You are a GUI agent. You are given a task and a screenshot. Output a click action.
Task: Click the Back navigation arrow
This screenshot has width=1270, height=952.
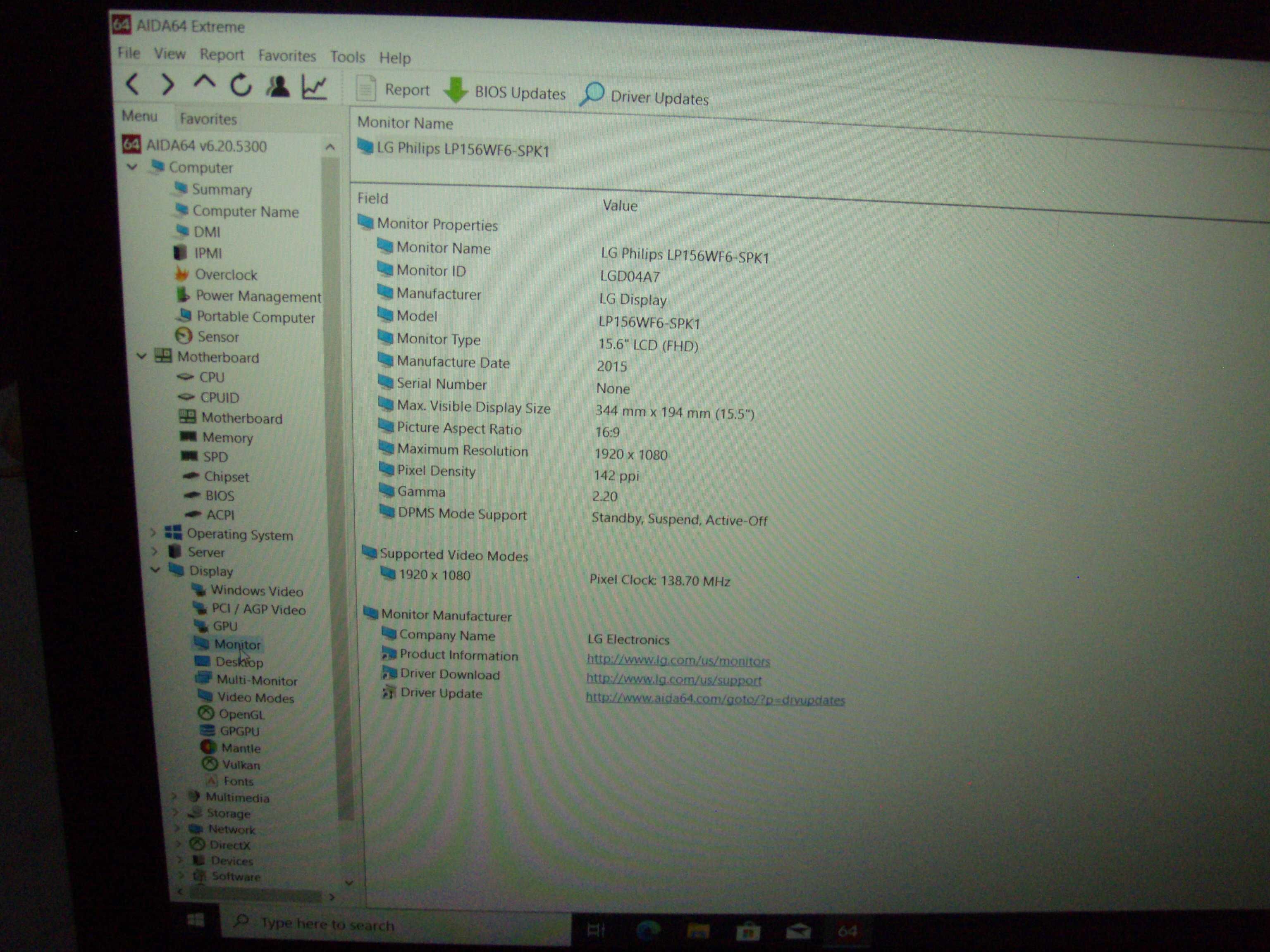[x=133, y=84]
